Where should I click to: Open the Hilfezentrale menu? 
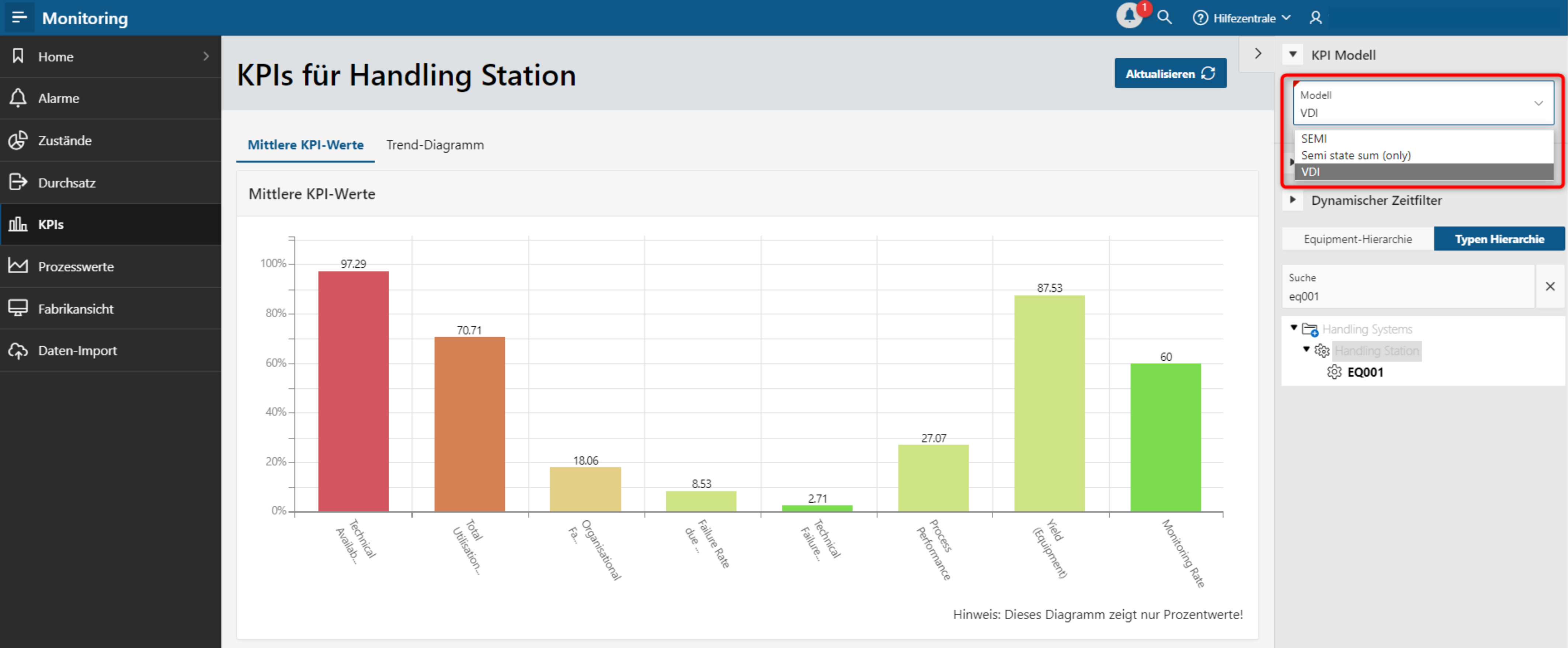[1243, 18]
